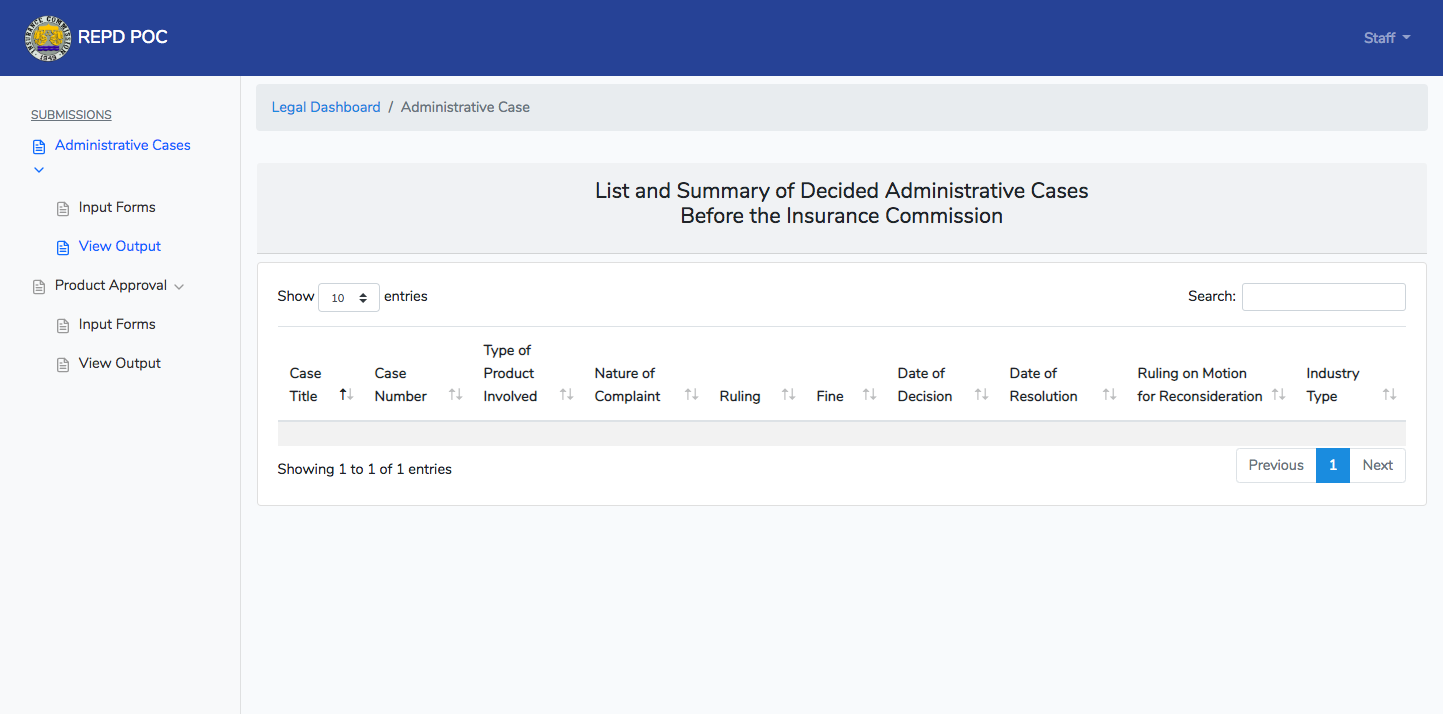
Task: Click the Administrative Cases document icon
Action: click(39, 147)
